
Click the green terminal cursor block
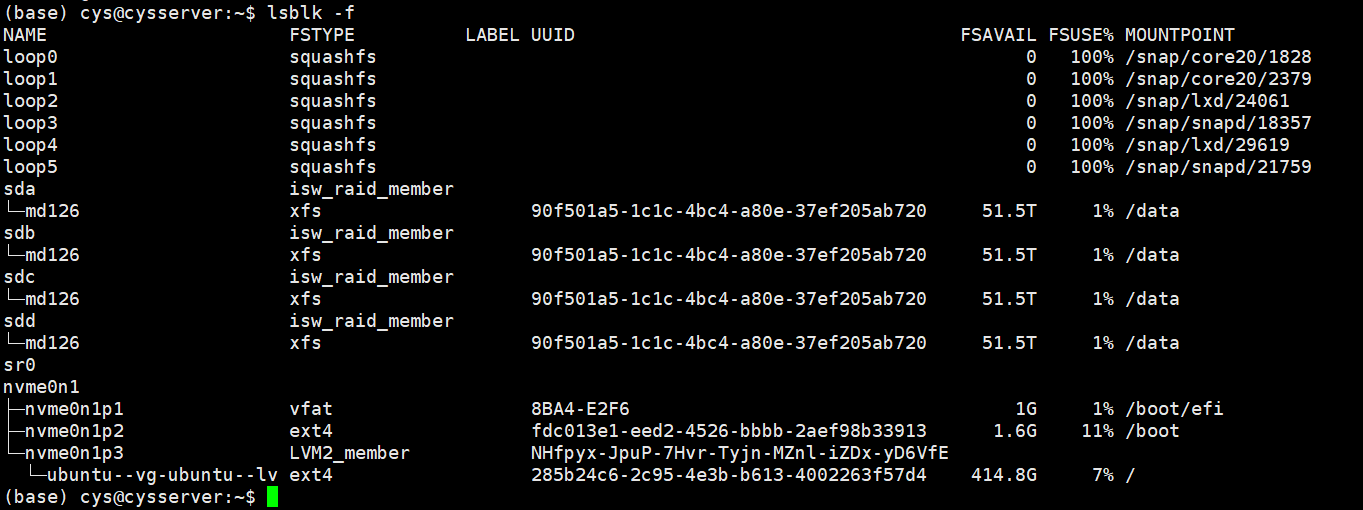coord(272,497)
